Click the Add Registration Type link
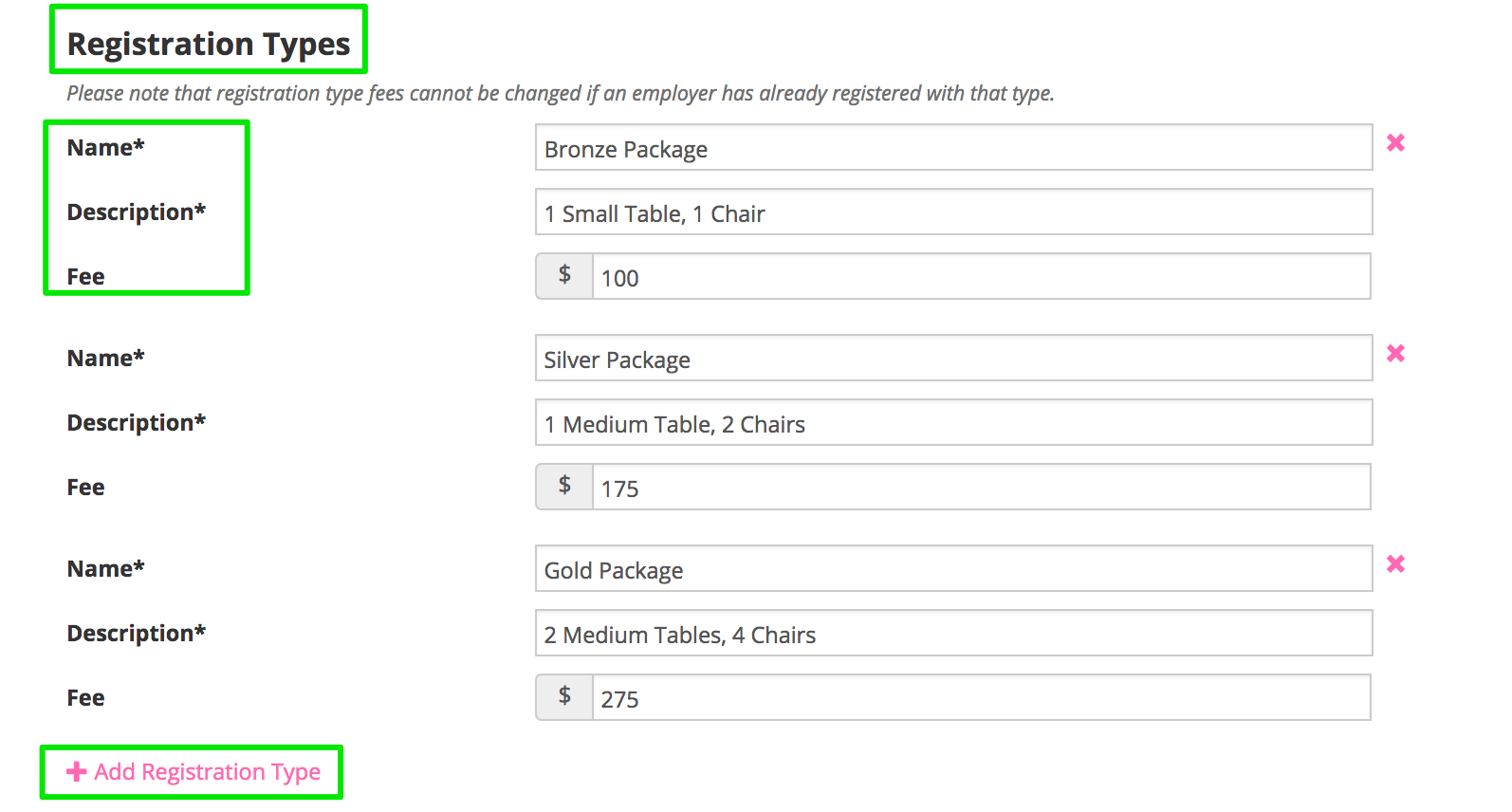This screenshot has width=1512, height=812. point(207,772)
